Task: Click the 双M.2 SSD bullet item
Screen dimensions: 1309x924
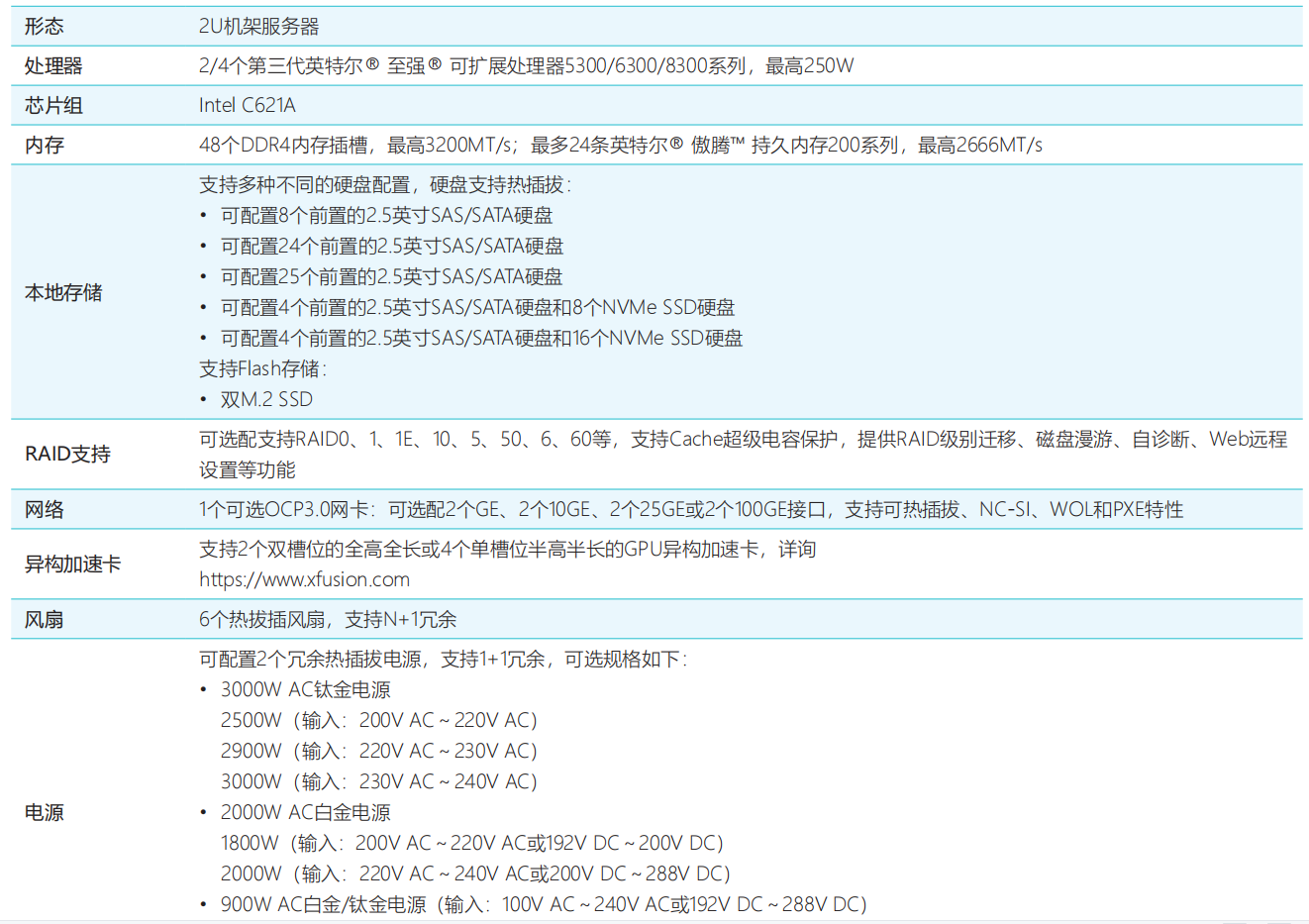Action: point(266,399)
